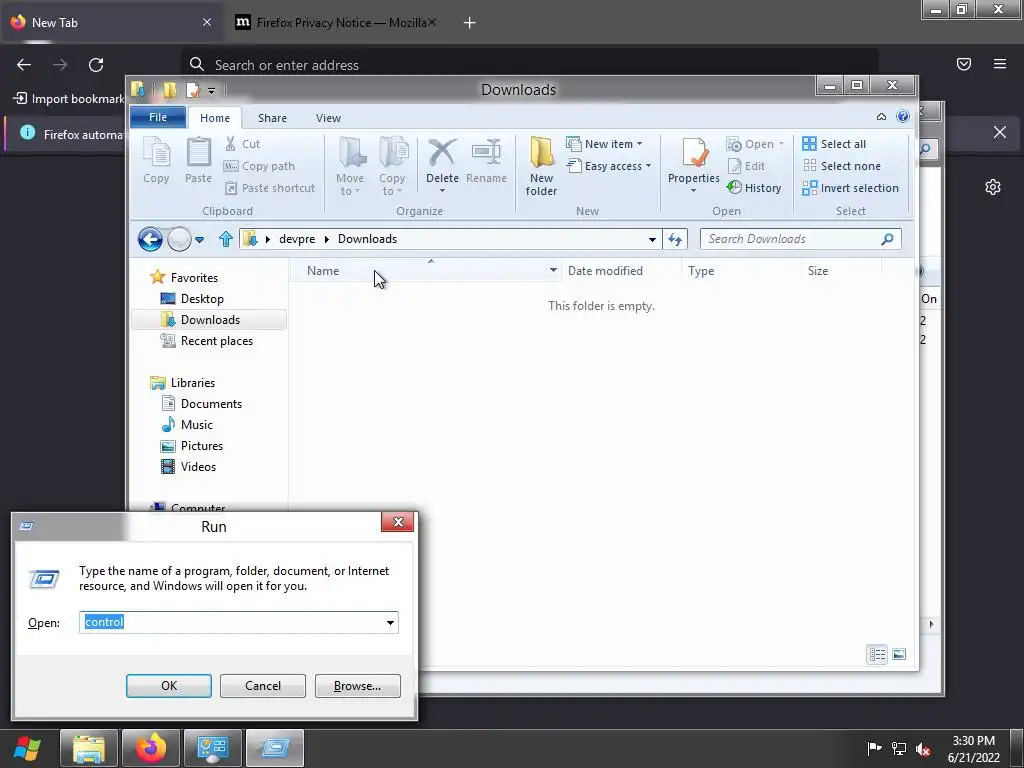Click the Cut scissors command
The image size is (1024, 768).
242,144
